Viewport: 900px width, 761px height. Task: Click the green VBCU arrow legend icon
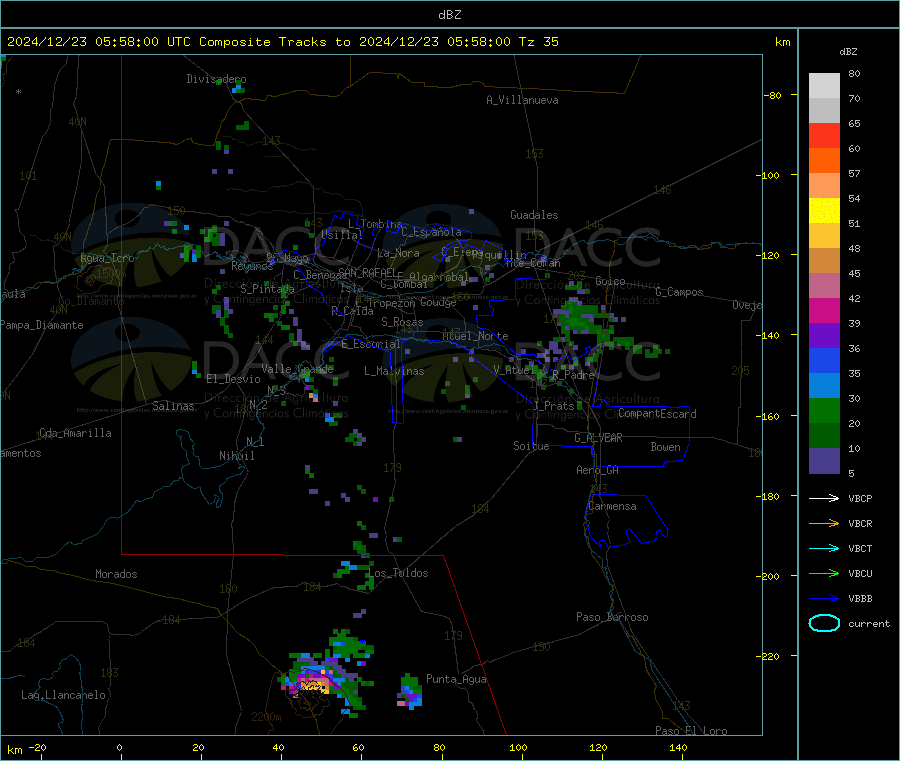click(824, 573)
